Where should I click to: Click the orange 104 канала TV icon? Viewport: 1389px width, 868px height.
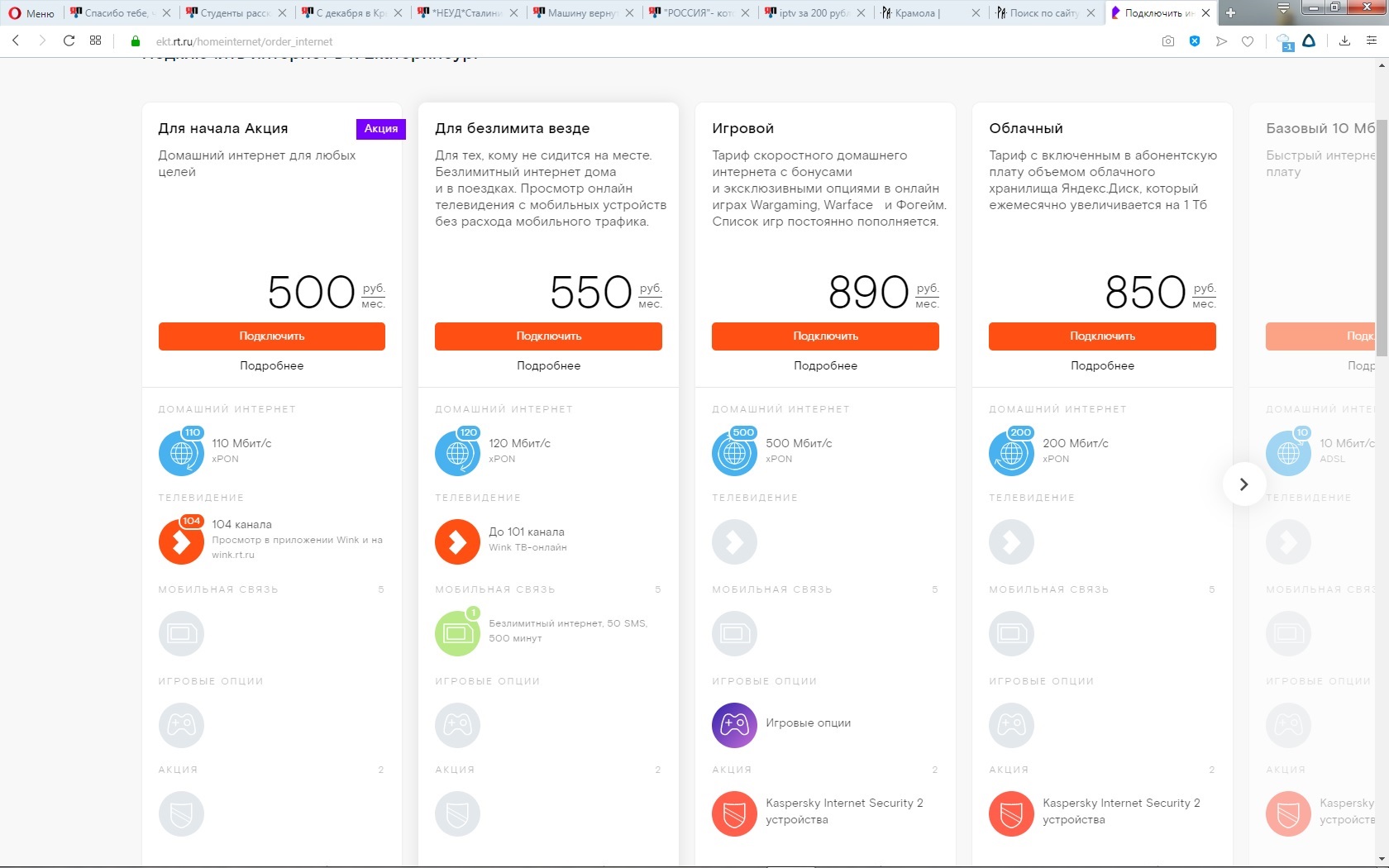coord(181,541)
